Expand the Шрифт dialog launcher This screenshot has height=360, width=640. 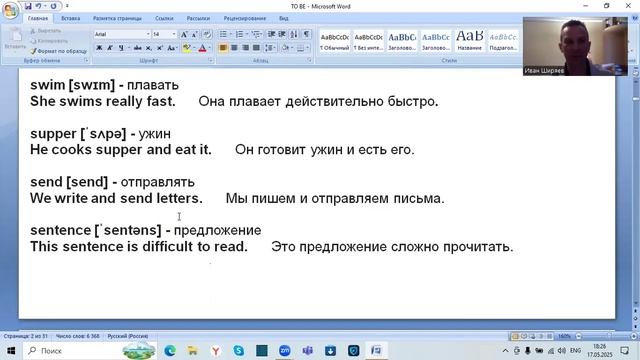click(x=211, y=60)
